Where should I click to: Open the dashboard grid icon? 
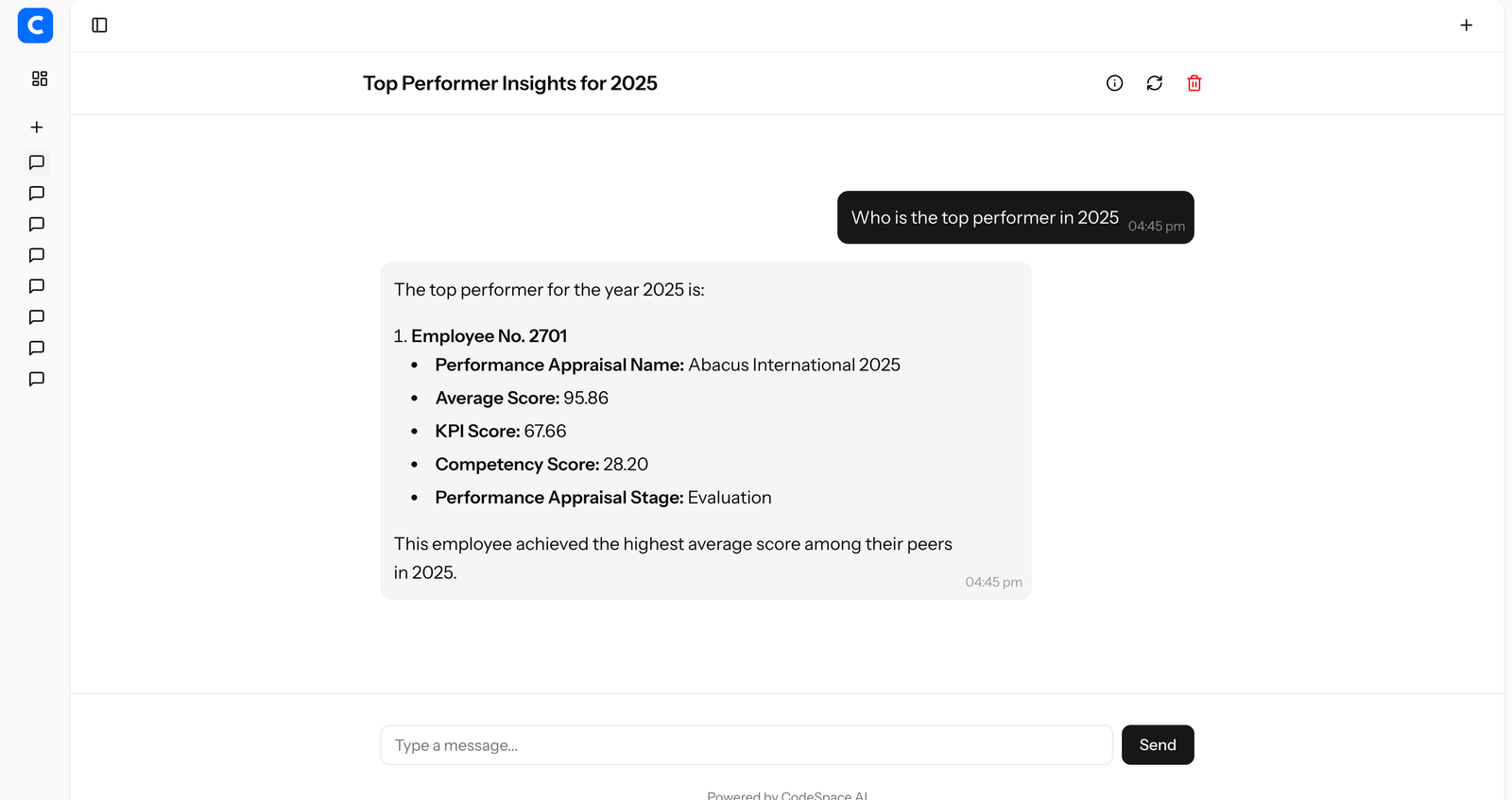(39, 78)
